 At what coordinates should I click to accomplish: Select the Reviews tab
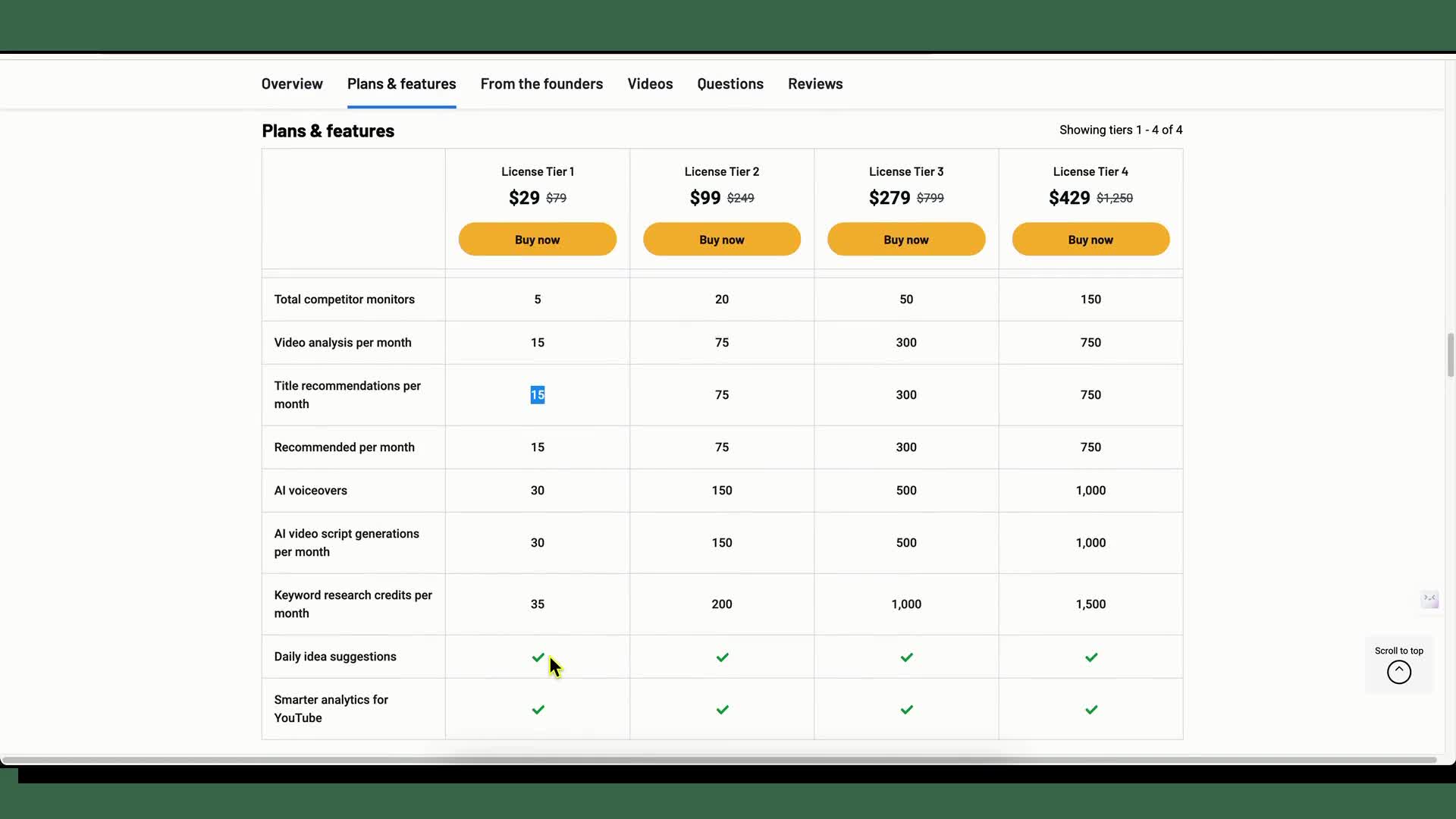(x=814, y=84)
